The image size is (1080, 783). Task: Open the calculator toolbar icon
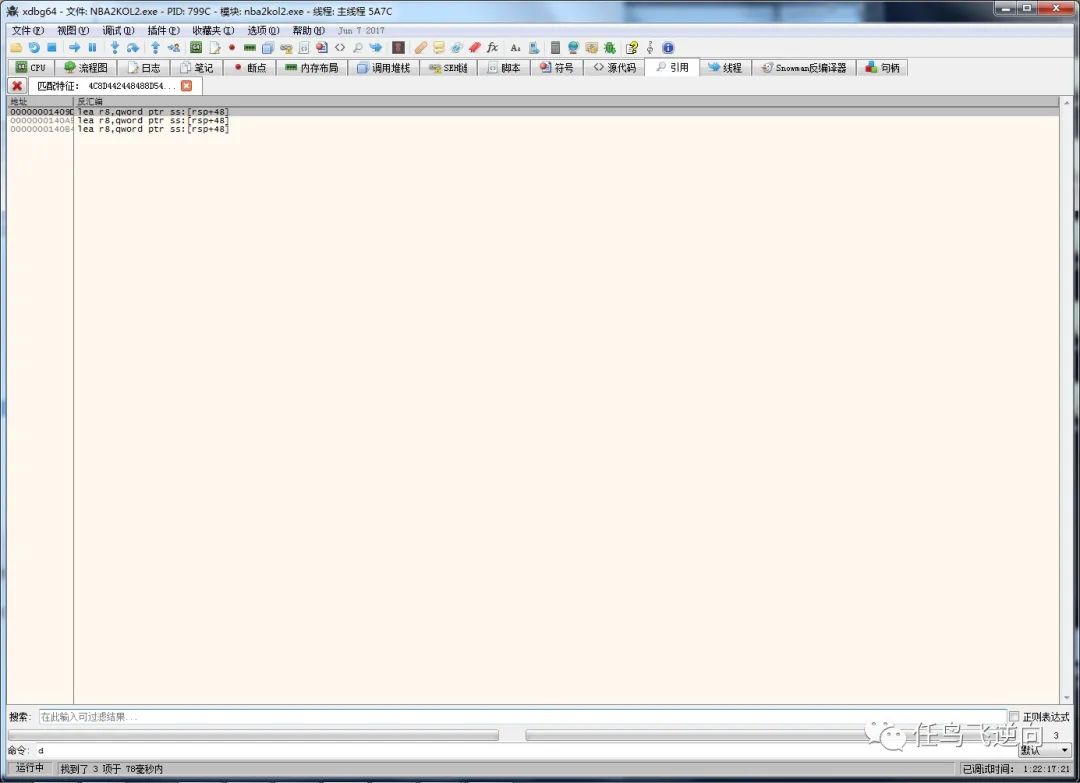tap(555, 48)
